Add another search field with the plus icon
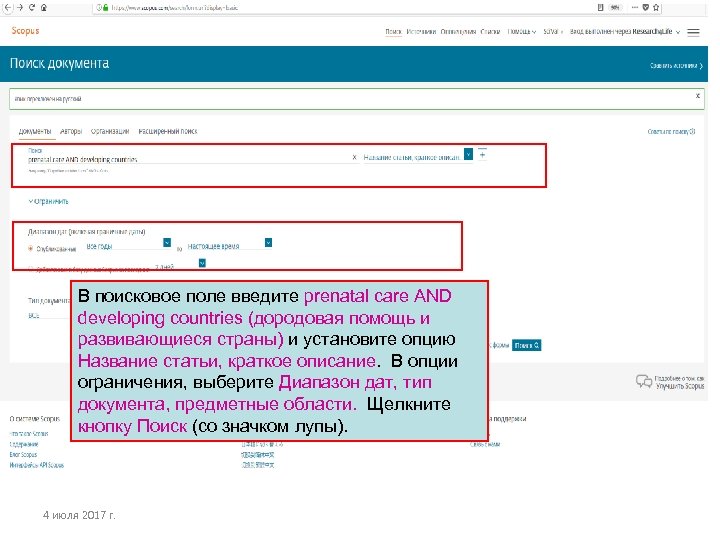The height and width of the screenshot is (540, 720). 482,154
